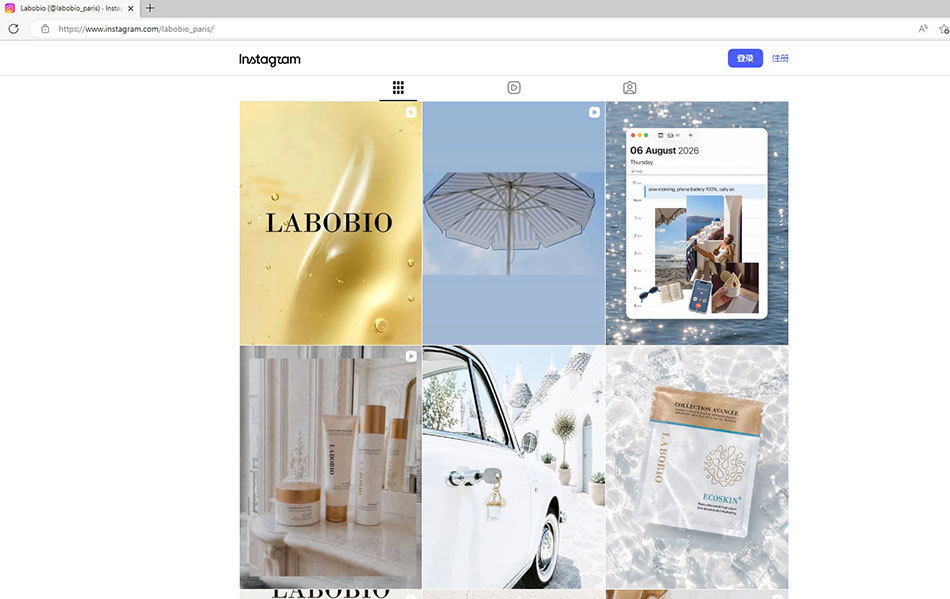Screen dimensions: 950x599
Task: Click the reel icon on the skincare bottles post
Action: pyautogui.click(x=411, y=356)
